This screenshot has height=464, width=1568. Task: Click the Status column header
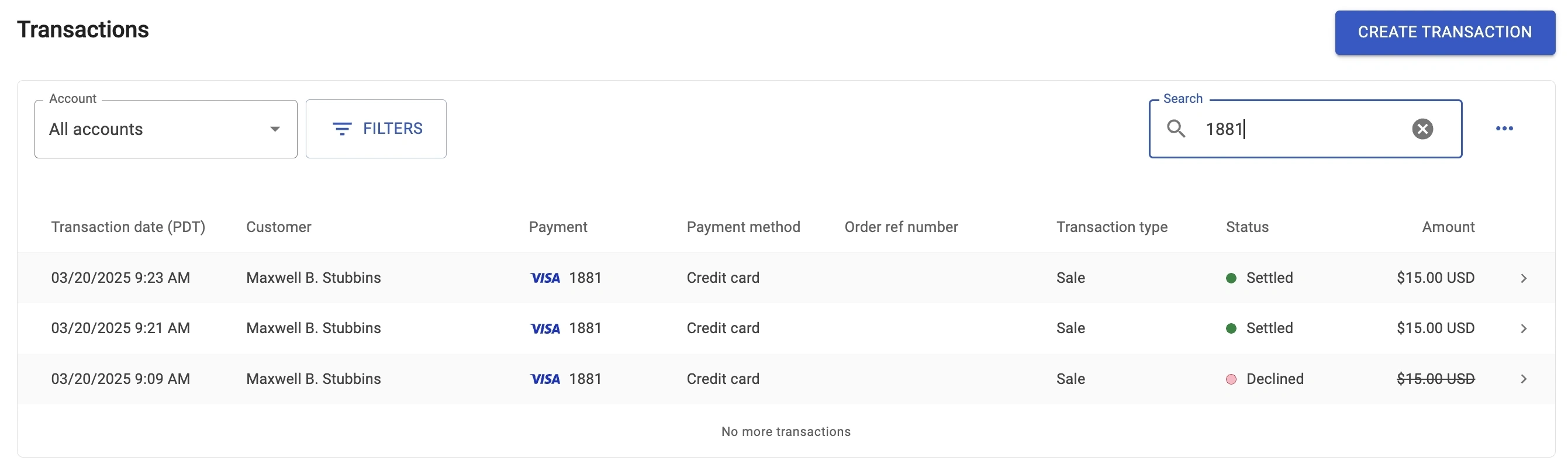(1246, 227)
